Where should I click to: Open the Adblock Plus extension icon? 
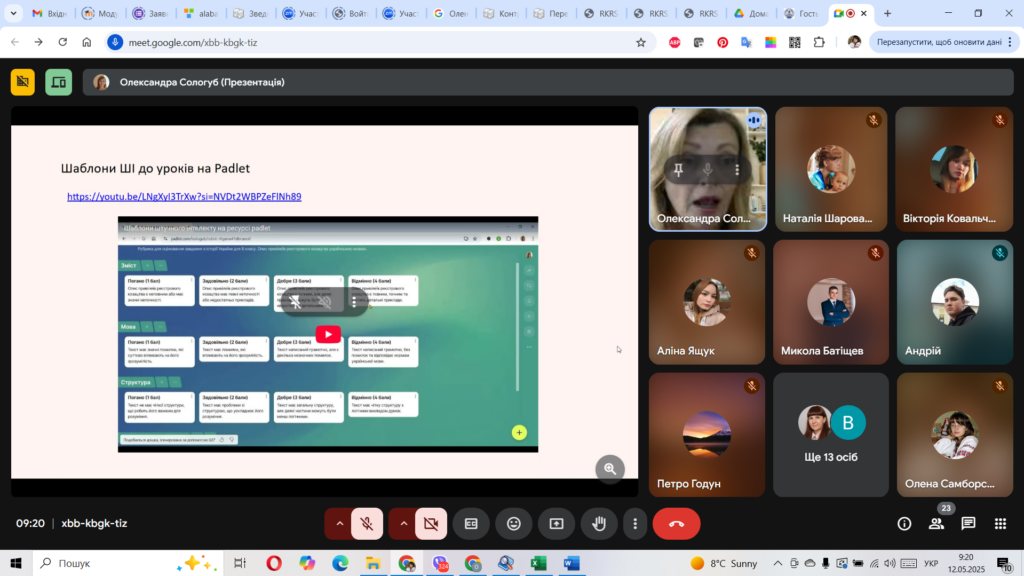[675, 42]
